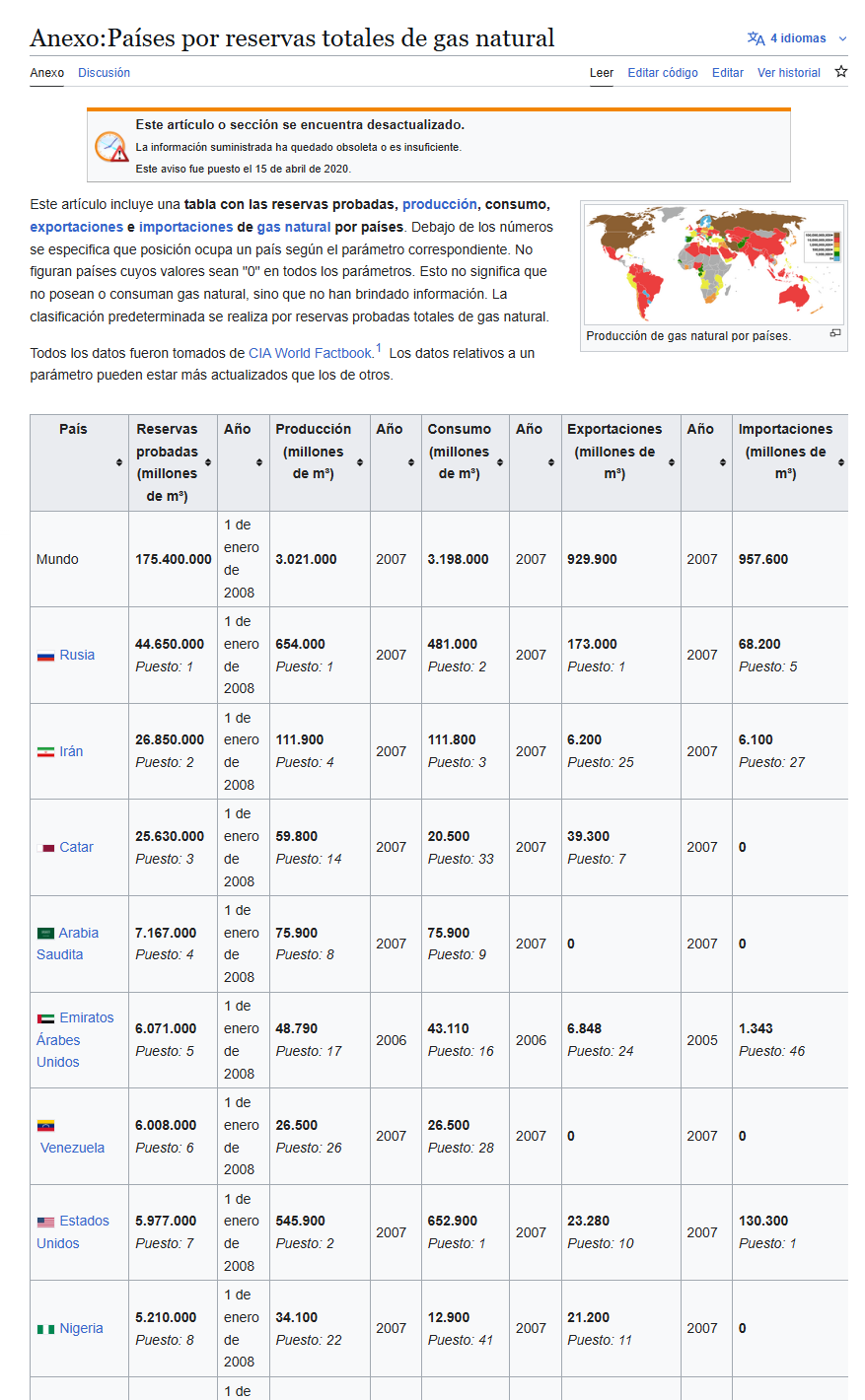This screenshot has height=1400, width=865.
Task: Sort by Producción column arrows
Action: click(360, 462)
